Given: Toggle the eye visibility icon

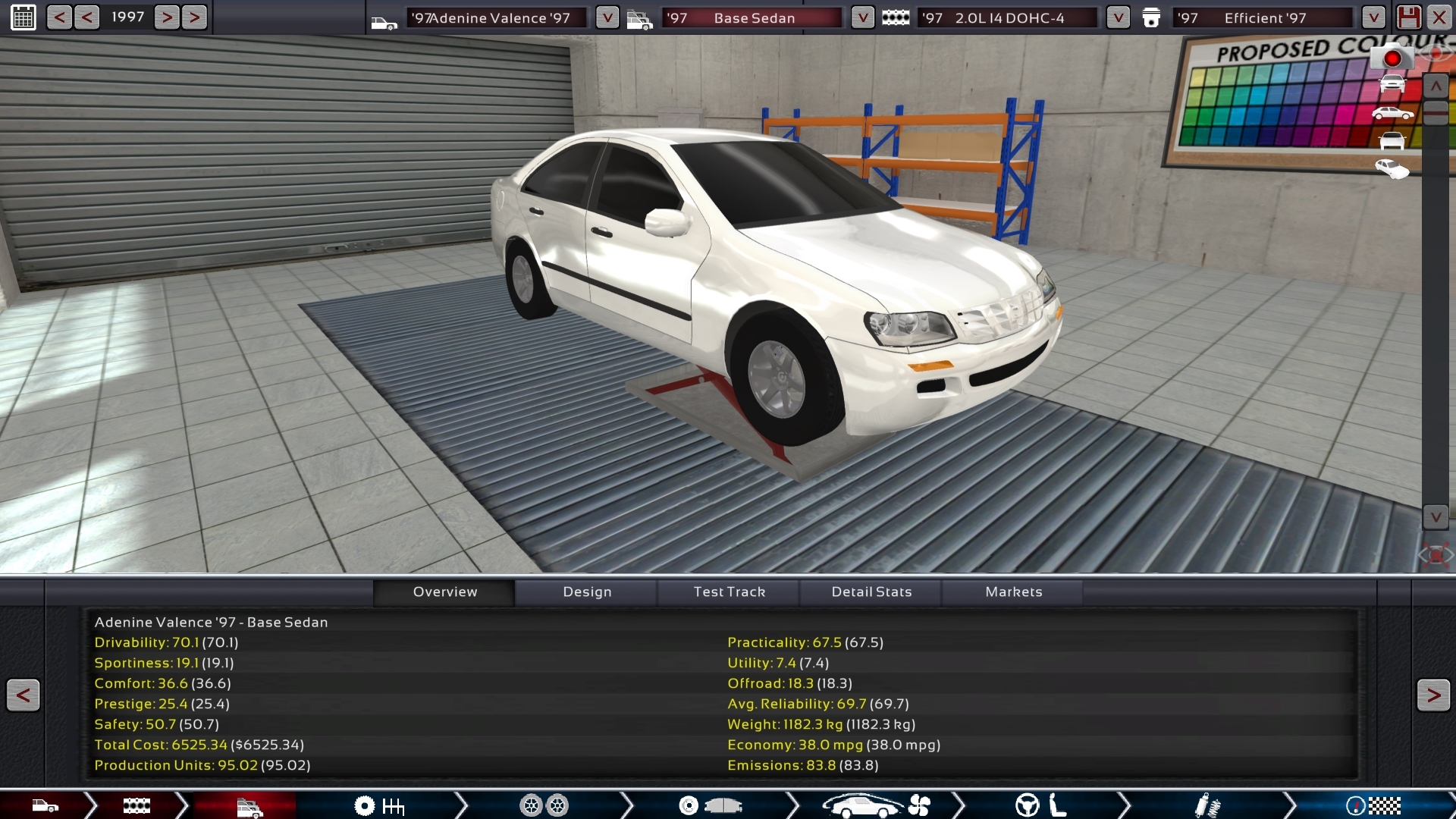Looking at the screenshot, I should pyautogui.click(x=1436, y=52).
